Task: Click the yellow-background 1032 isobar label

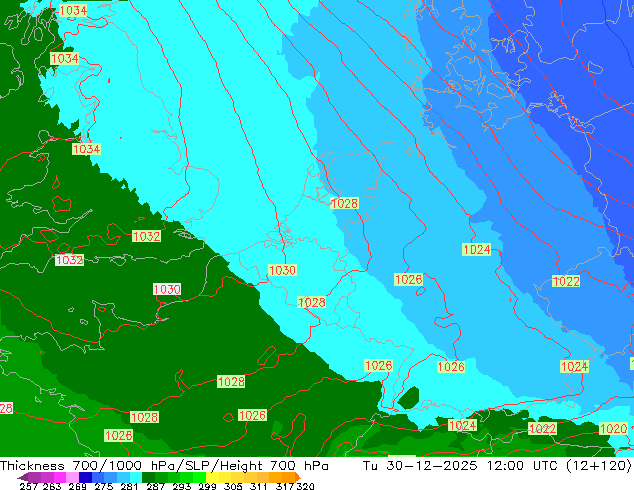Action: (x=146, y=236)
